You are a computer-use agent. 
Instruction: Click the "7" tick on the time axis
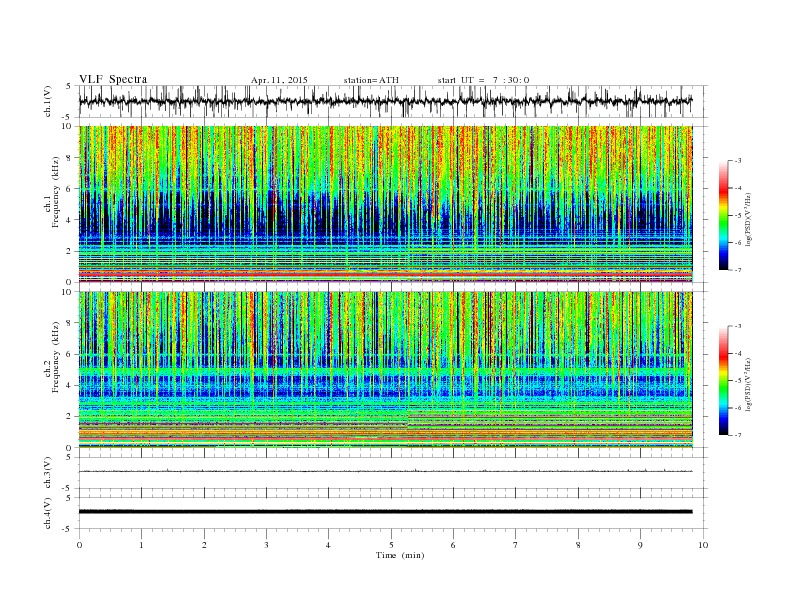516,545
